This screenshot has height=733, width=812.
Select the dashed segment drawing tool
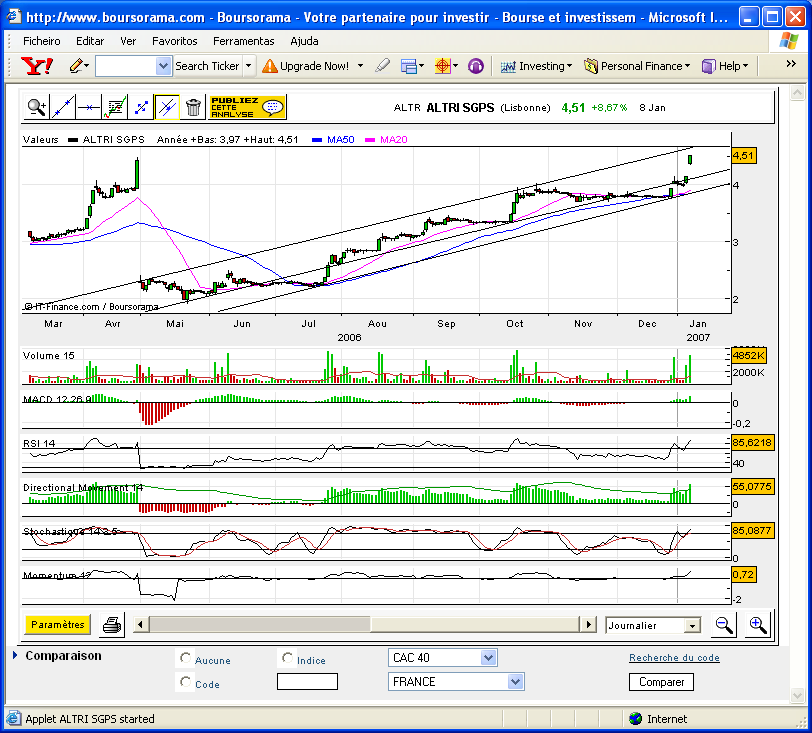point(141,107)
